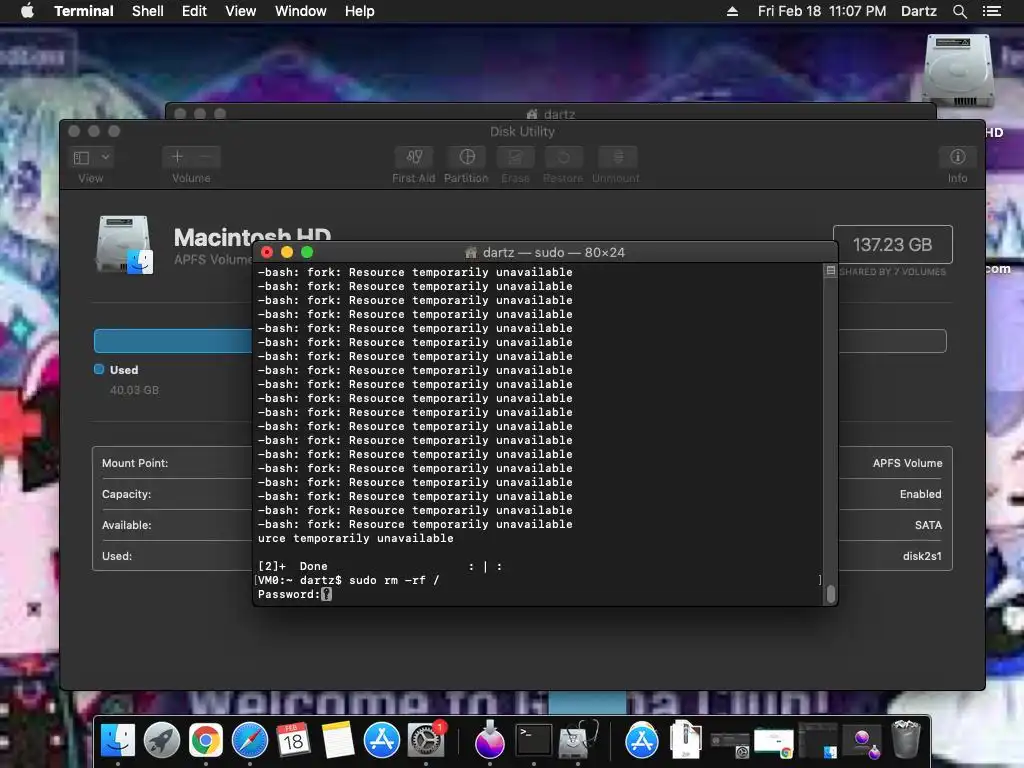Click the Terminal split-pane icon at top right
The width and height of the screenshot is (1024, 768).
click(x=830, y=270)
